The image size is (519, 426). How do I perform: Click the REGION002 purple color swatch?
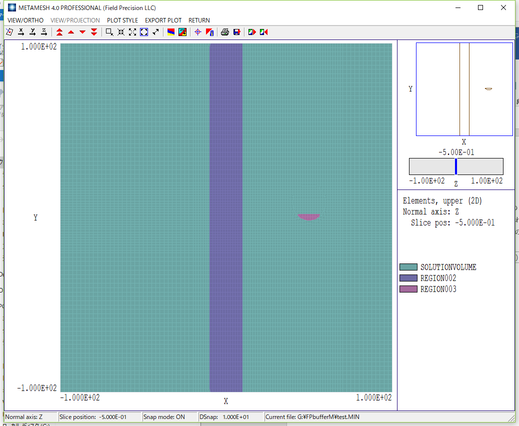(408, 278)
